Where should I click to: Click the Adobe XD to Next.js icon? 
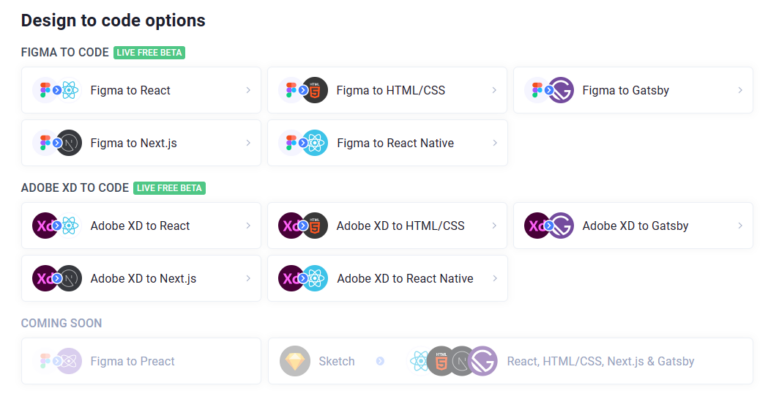tap(56, 278)
